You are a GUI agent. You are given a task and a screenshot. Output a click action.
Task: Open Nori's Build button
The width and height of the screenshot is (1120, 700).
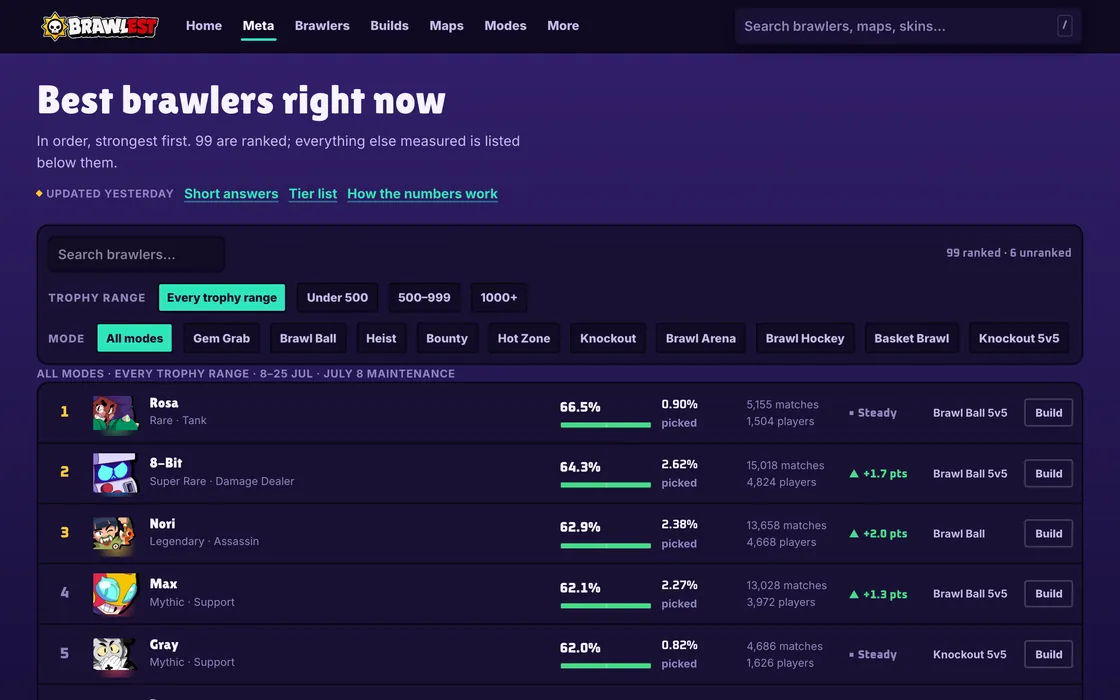1049,533
